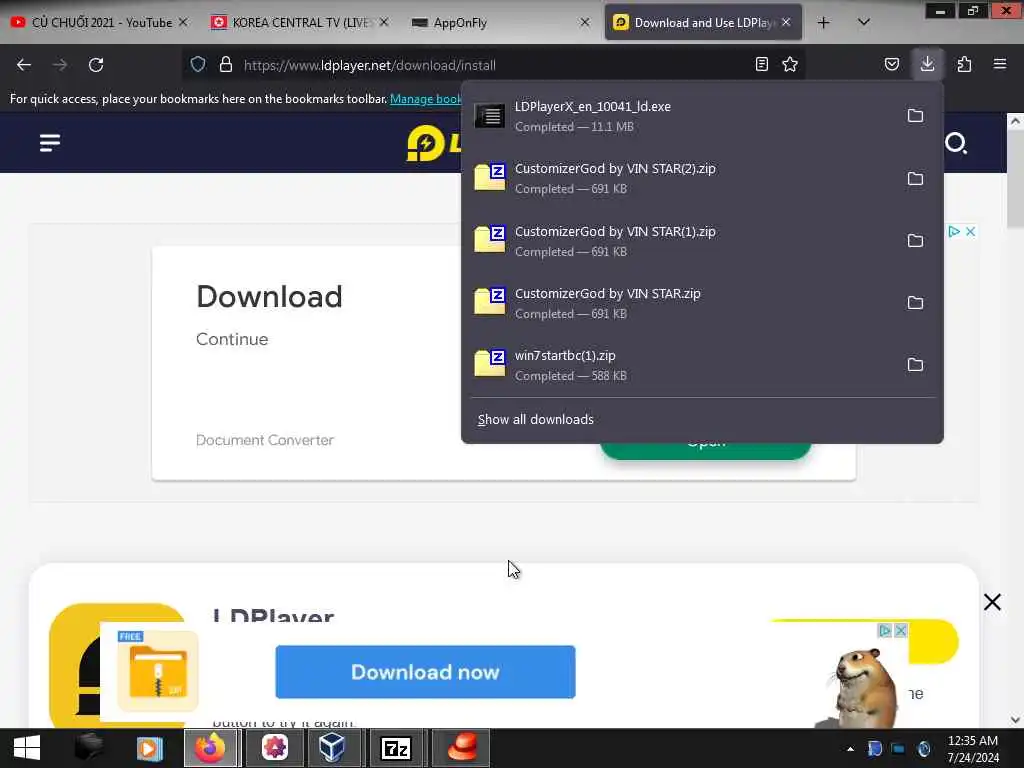The height and width of the screenshot is (768, 1024).
Task: Close the AppOnFly tab
Action: point(584,22)
